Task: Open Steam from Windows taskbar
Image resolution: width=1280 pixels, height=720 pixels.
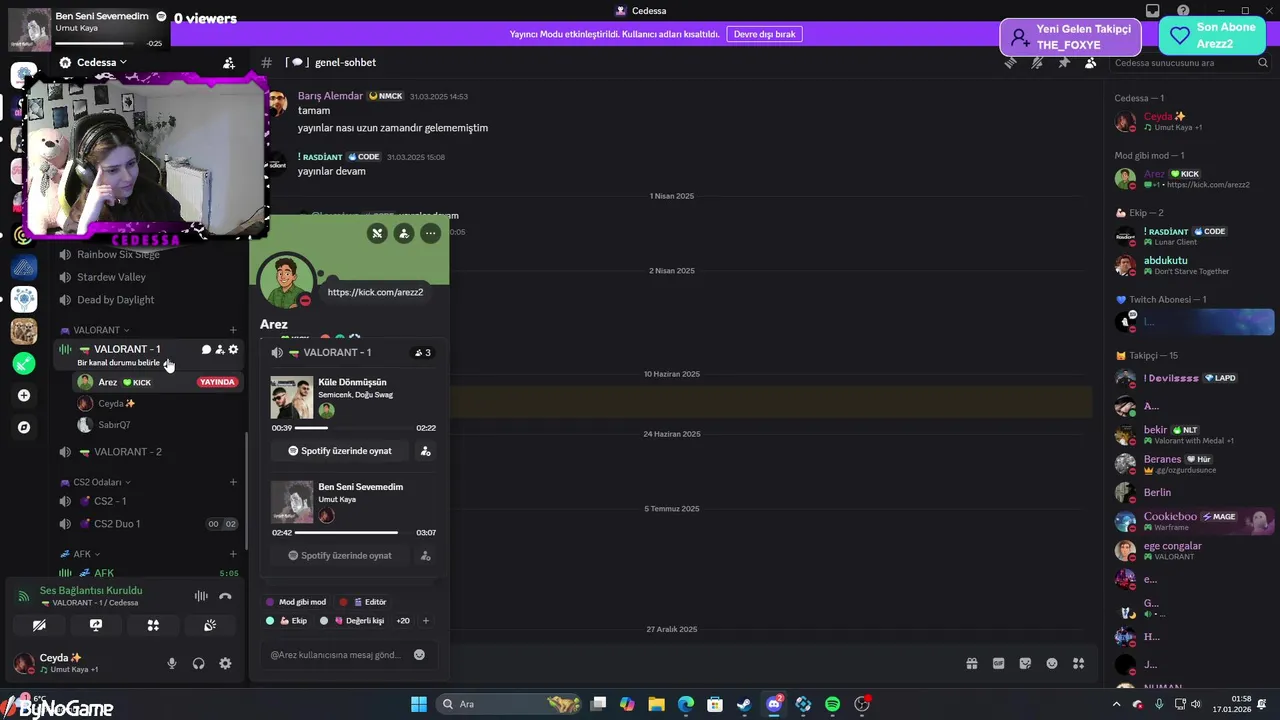Action: point(744,704)
